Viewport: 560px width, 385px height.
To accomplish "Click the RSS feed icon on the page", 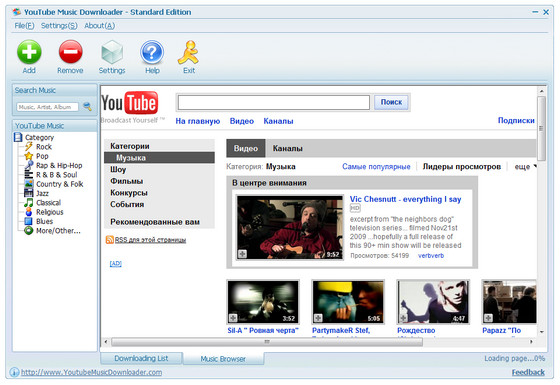I will click(x=109, y=240).
